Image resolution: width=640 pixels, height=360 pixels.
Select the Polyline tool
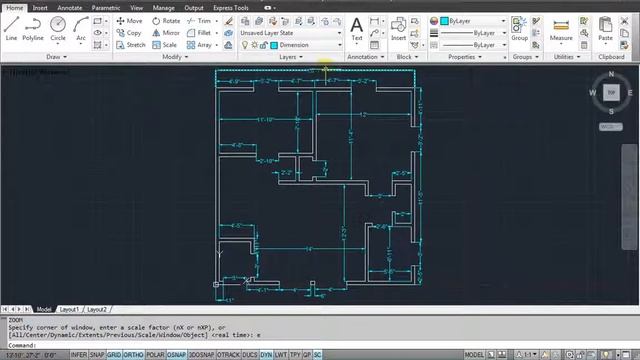pyautogui.click(x=33, y=28)
